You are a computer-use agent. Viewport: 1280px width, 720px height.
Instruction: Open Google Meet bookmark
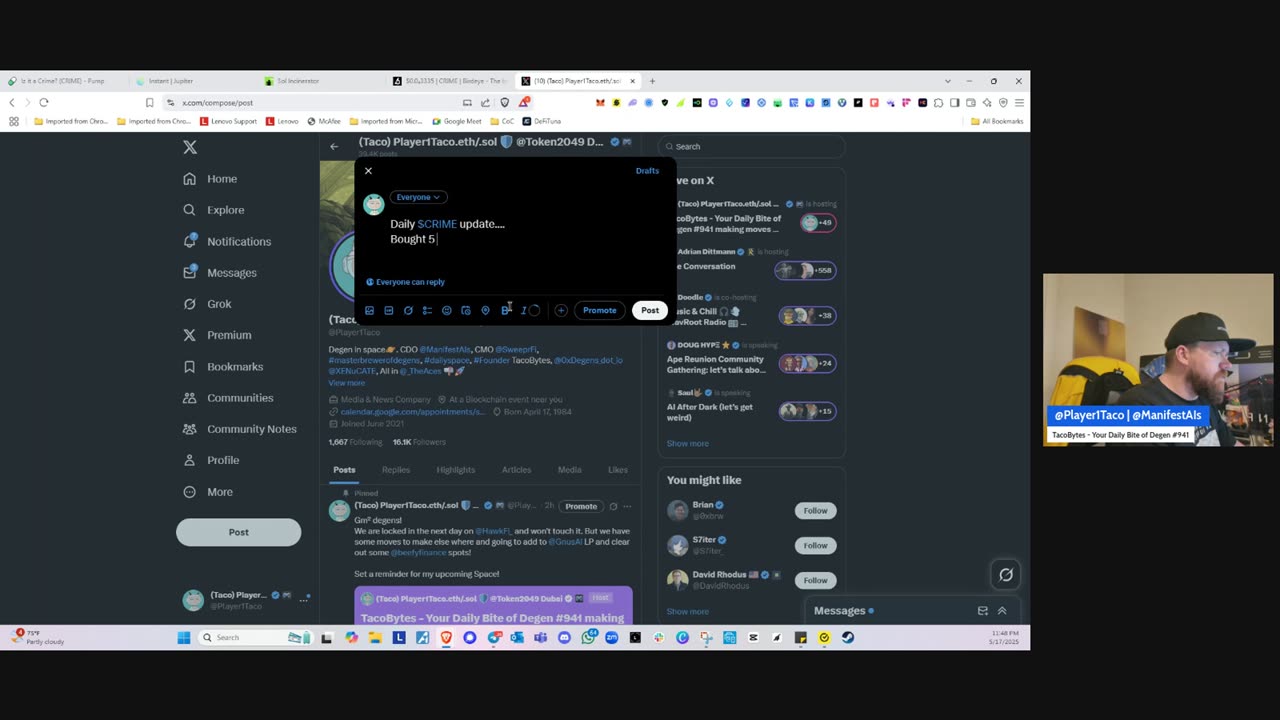coord(457,121)
